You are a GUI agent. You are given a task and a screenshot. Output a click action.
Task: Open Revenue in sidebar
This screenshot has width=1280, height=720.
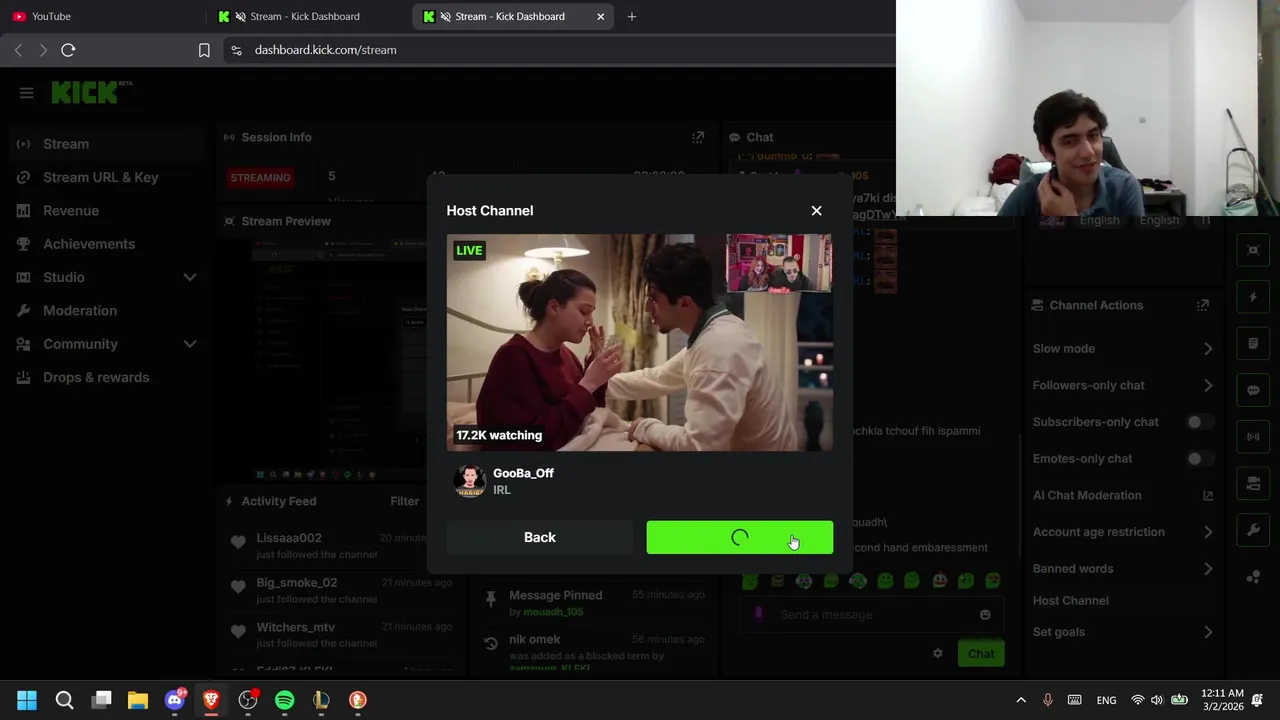click(x=71, y=211)
